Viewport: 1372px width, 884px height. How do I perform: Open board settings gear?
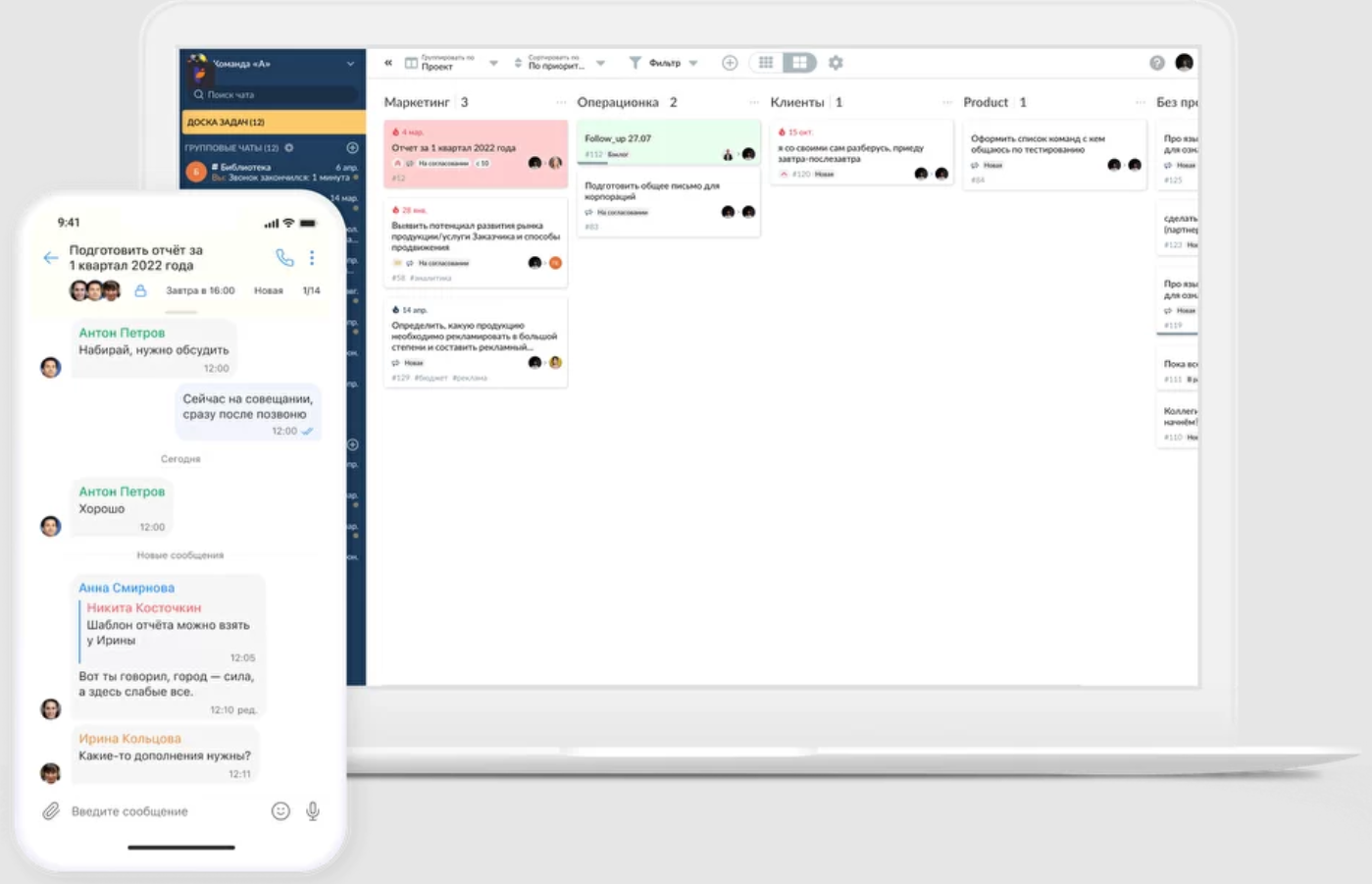coord(836,63)
